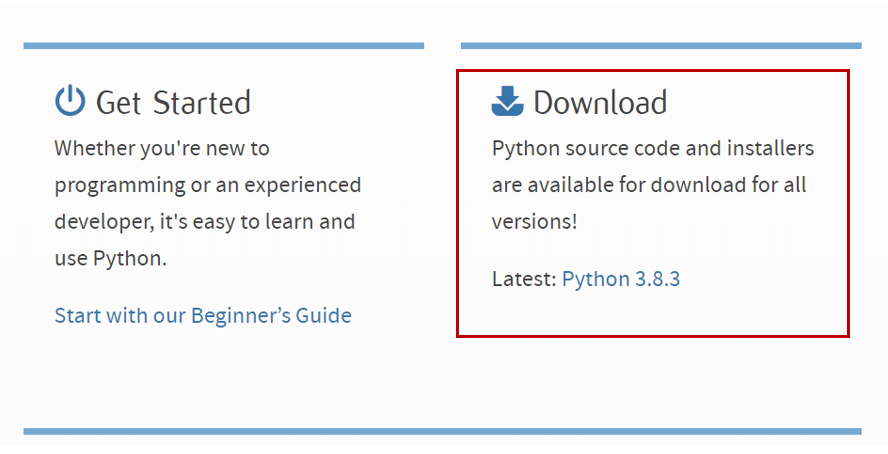Click 'developer, it's easy to learn and' line
888x454 pixels.
point(204,222)
